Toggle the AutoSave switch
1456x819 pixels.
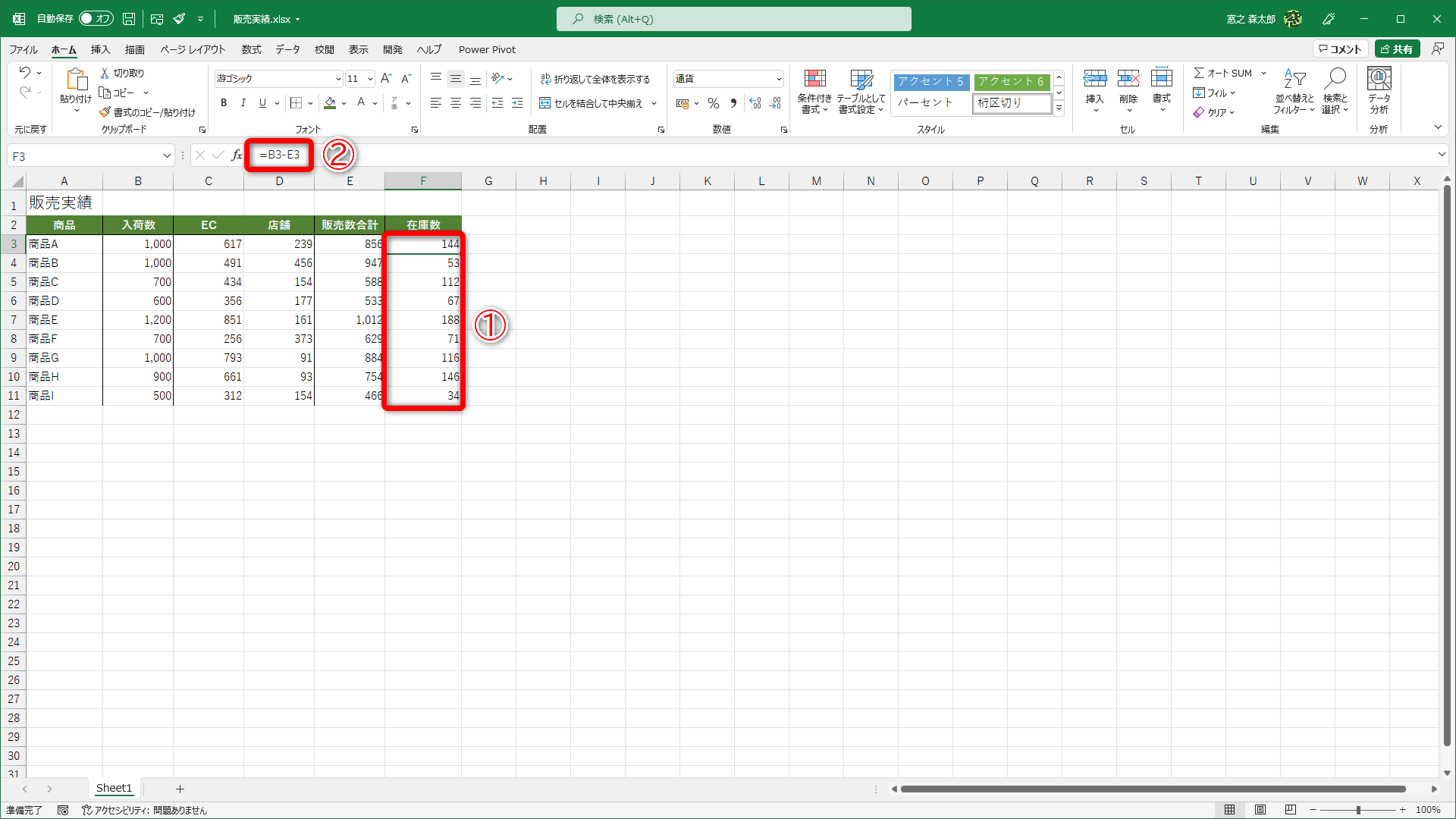point(96,18)
